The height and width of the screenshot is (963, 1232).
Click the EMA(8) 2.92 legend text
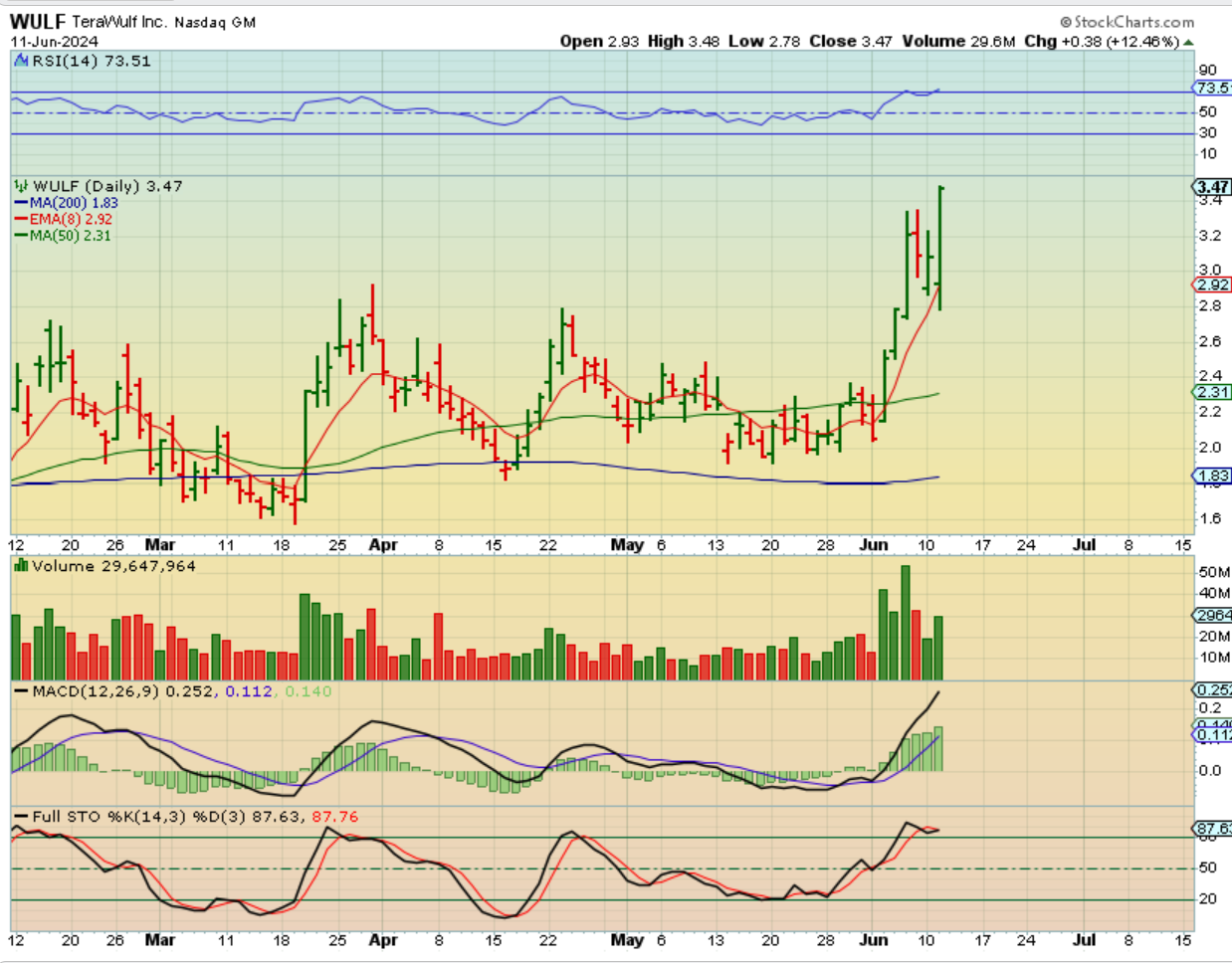pyautogui.click(x=71, y=219)
